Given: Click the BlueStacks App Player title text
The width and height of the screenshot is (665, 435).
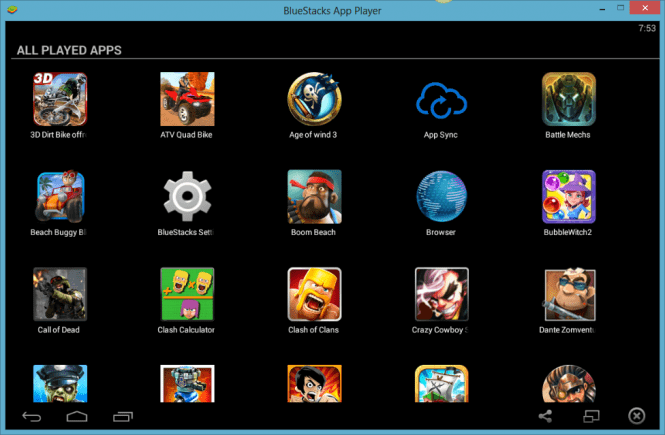Looking at the screenshot, I should click(x=332, y=11).
